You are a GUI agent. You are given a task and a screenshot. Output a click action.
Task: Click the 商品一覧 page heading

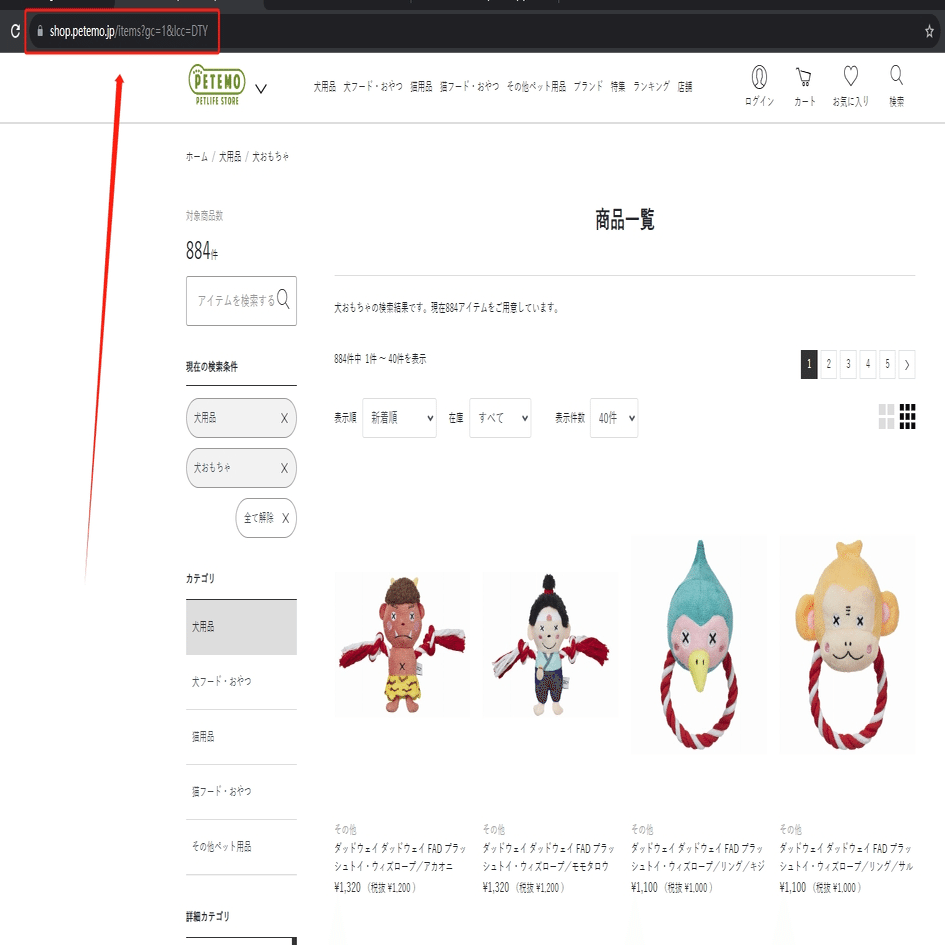pos(624,219)
